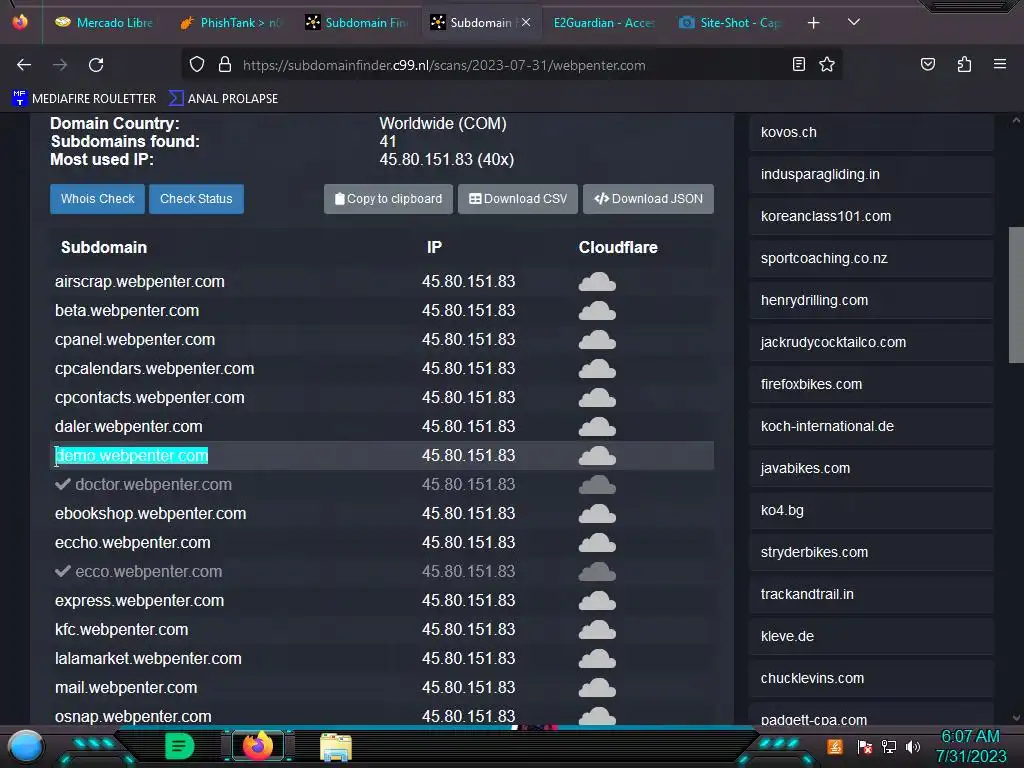Click the checkmark beside doctor.webpenter.com

click(x=63, y=485)
